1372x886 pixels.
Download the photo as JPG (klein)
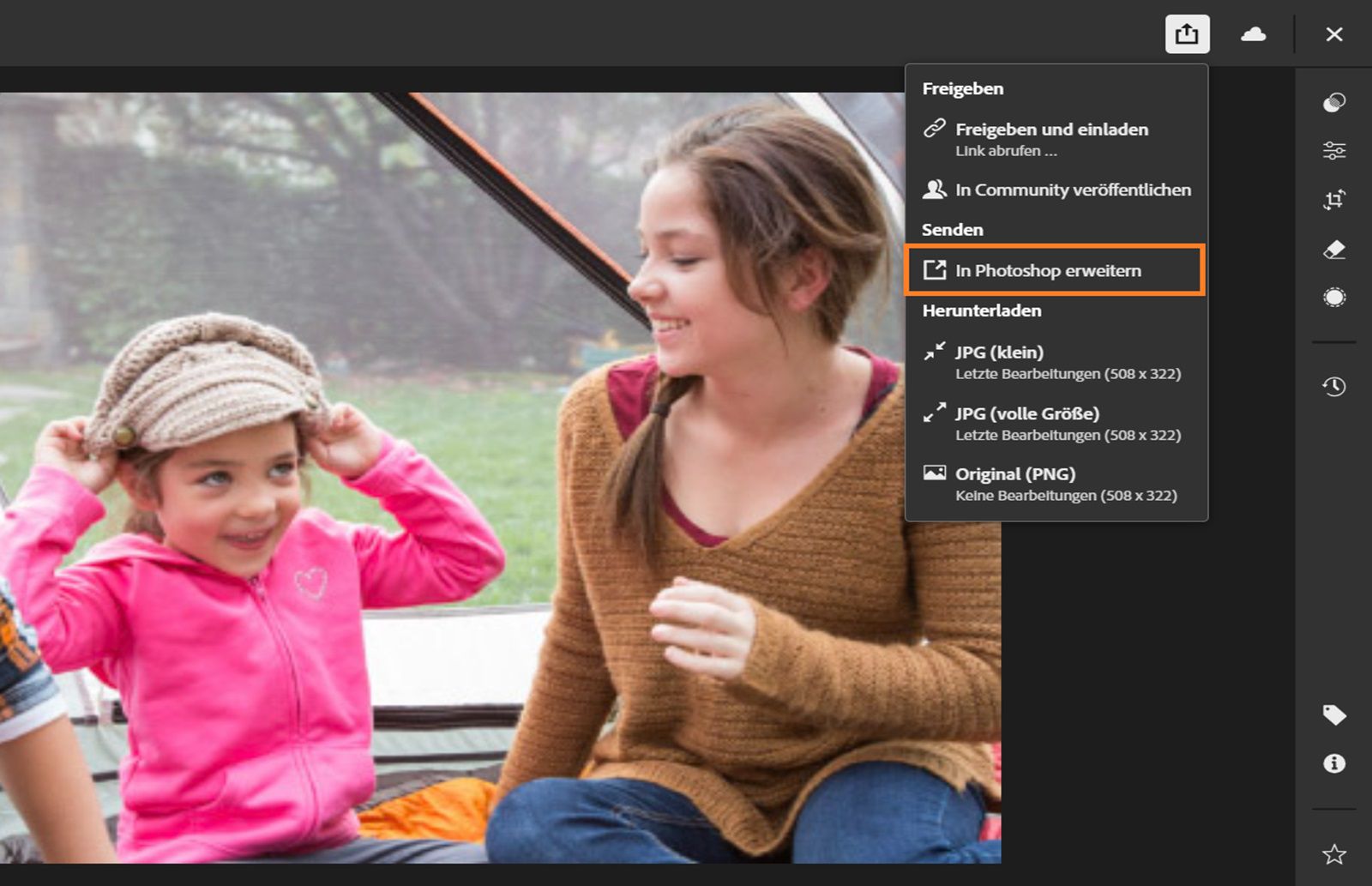[x=1000, y=352]
